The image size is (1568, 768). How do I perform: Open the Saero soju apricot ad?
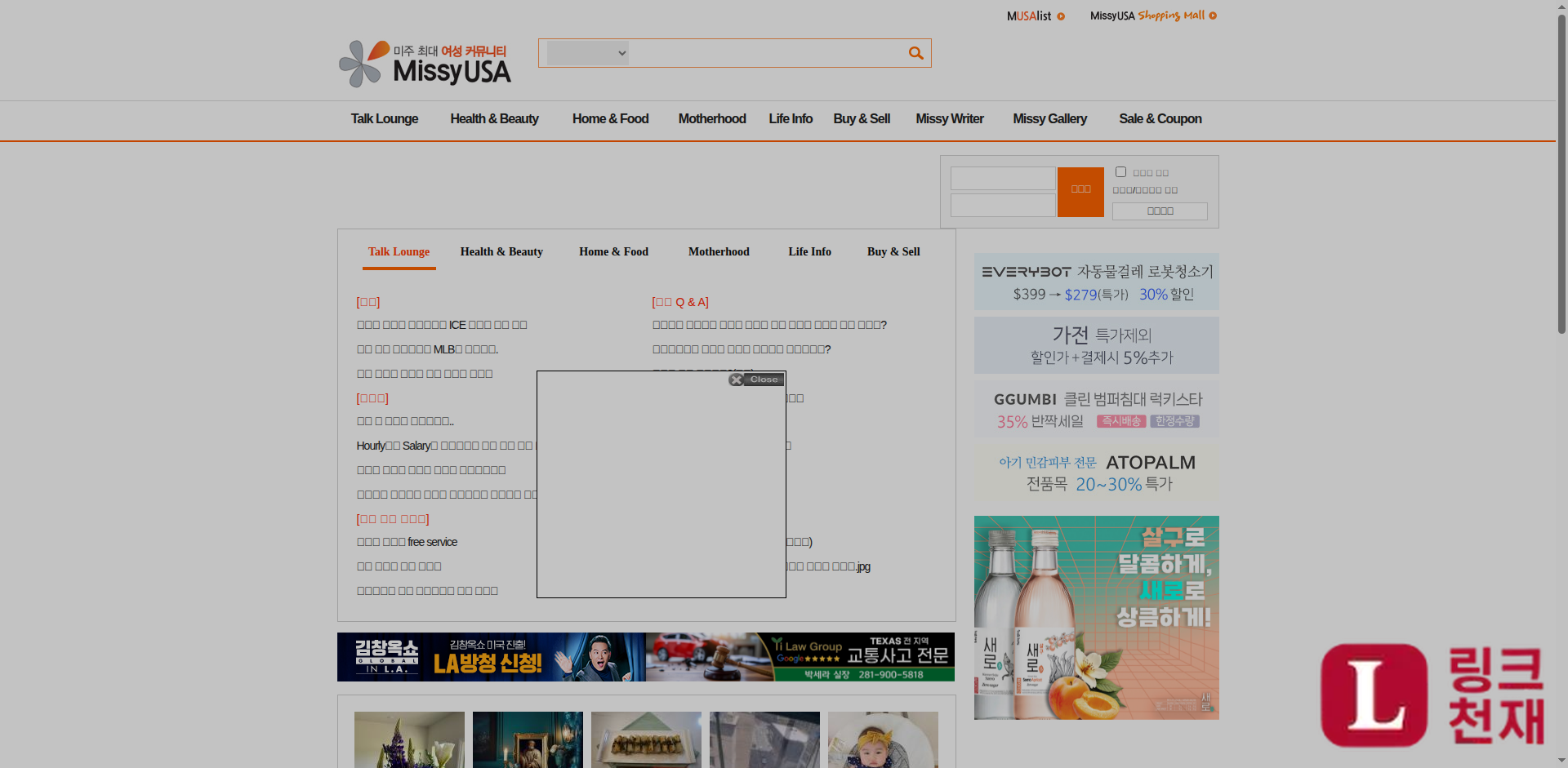tap(1096, 618)
